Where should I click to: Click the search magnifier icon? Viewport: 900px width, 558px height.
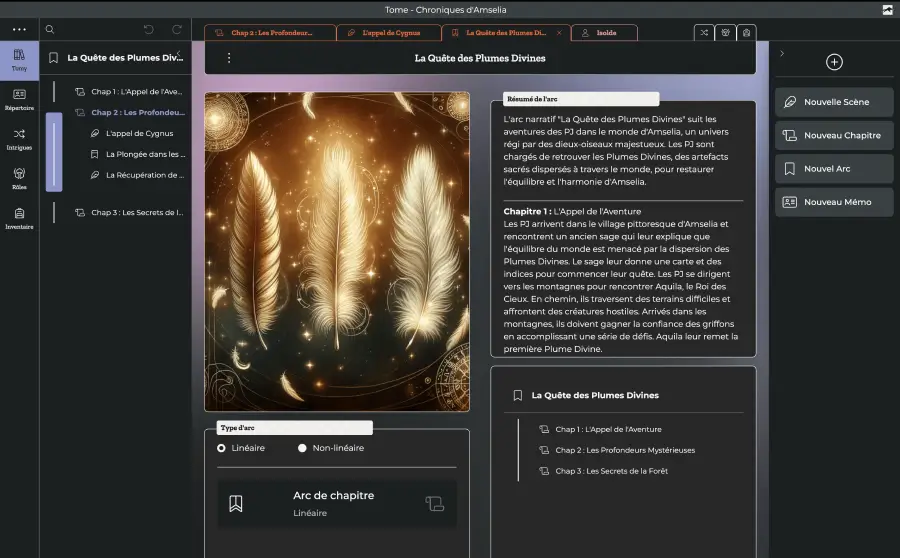coord(50,29)
